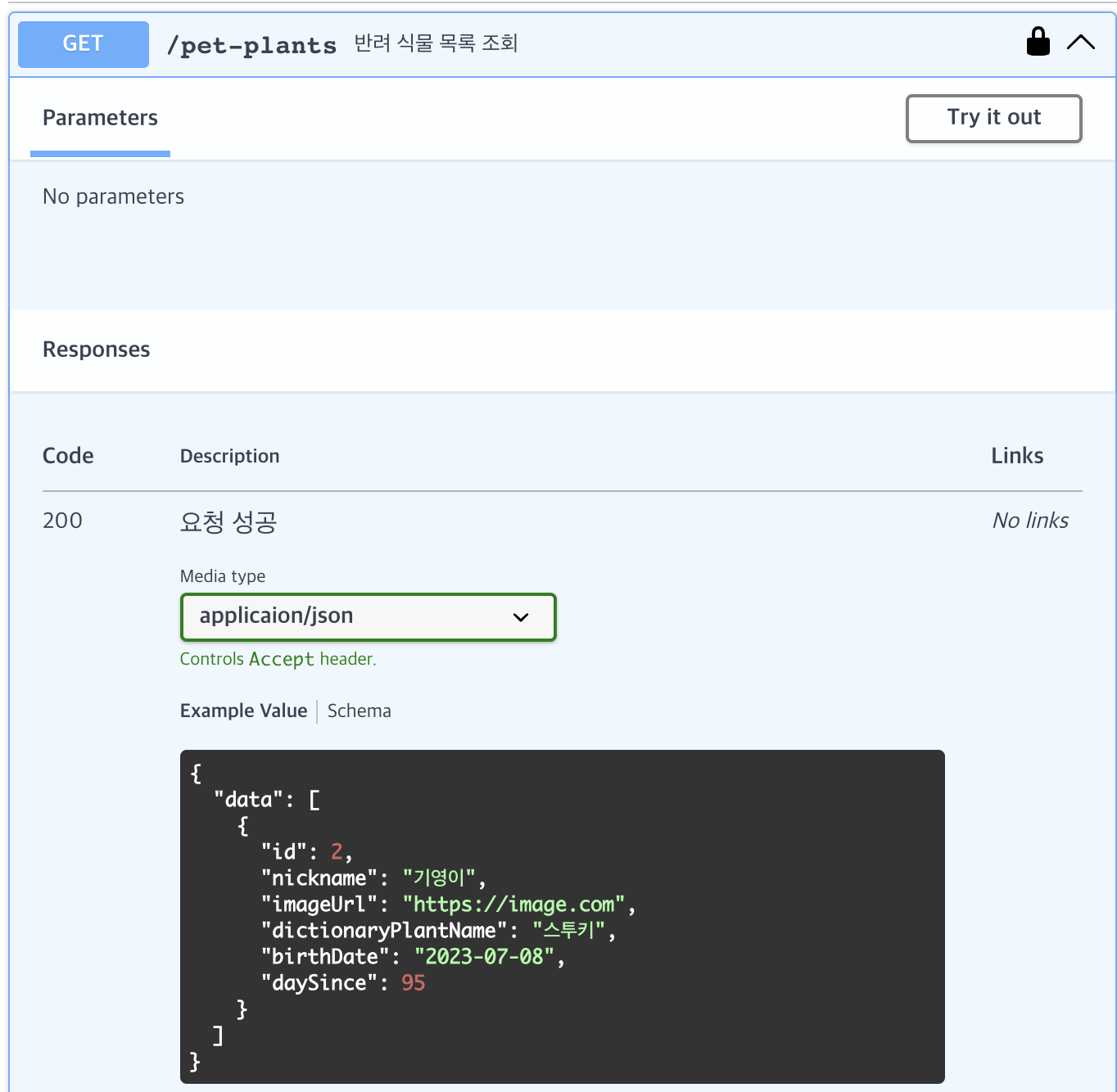
Task: Select the Parameters tab
Action: (x=100, y=118)
